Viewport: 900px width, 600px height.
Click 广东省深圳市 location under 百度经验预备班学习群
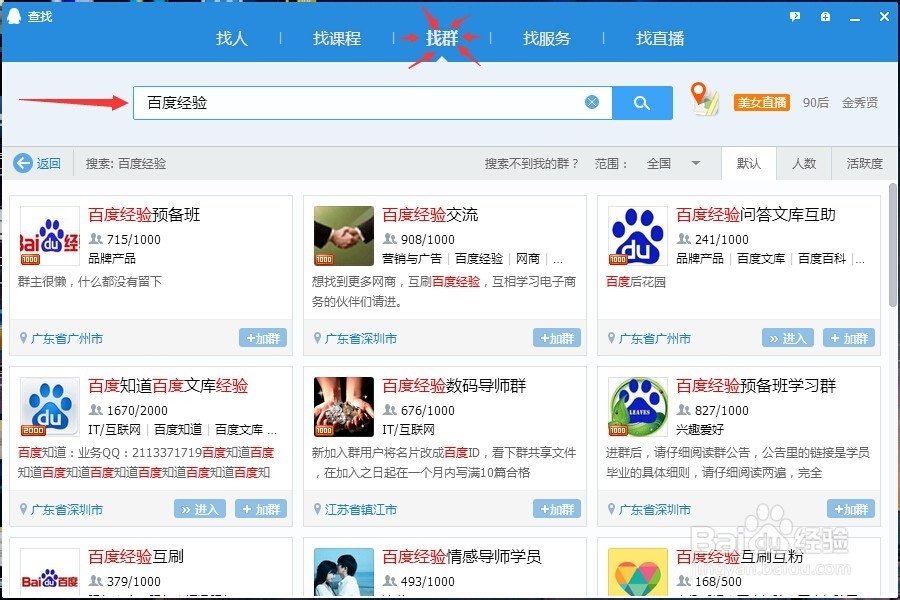pyautogui.click(x=654, y=509)
